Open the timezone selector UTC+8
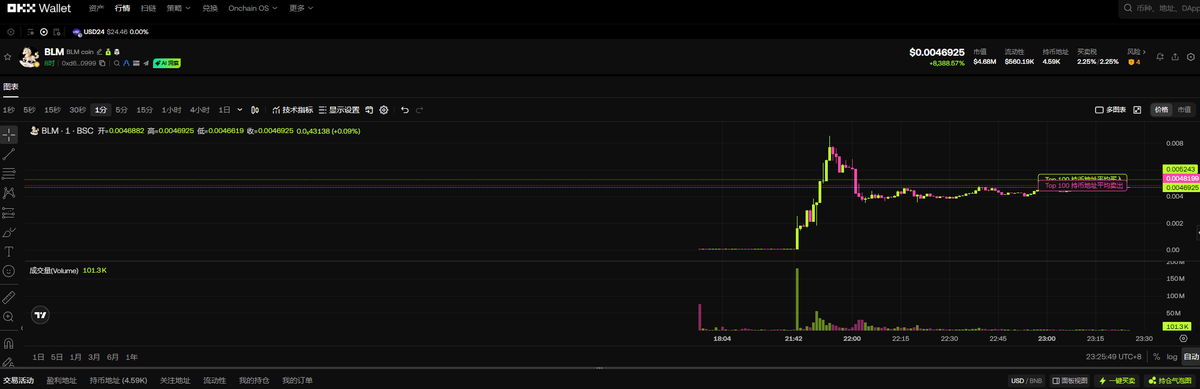 pyautogui.click(x=1114, y=356)
